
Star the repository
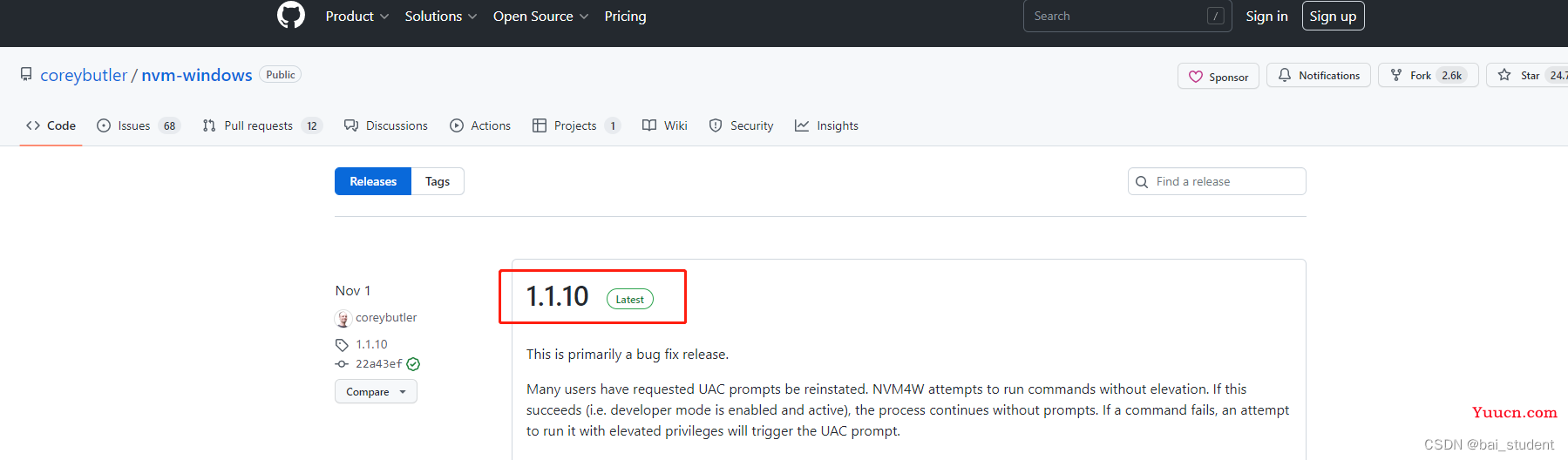tap(1527, 76)
